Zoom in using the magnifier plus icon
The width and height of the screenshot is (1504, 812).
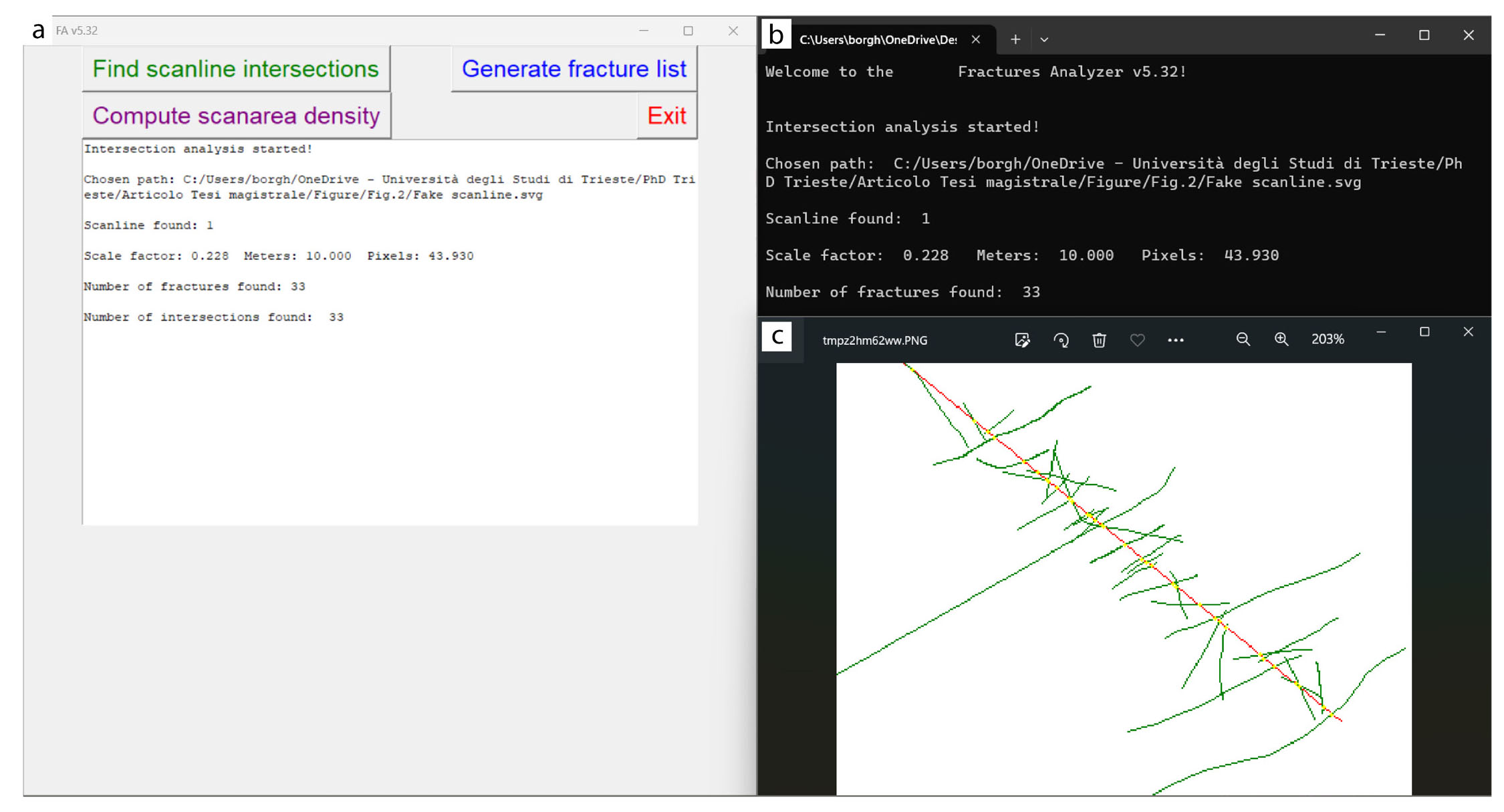[1281, 340]
